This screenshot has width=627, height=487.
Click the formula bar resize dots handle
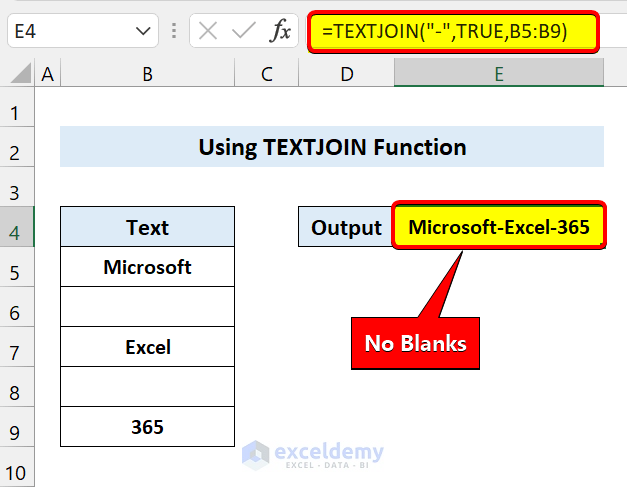click(174, 31)
